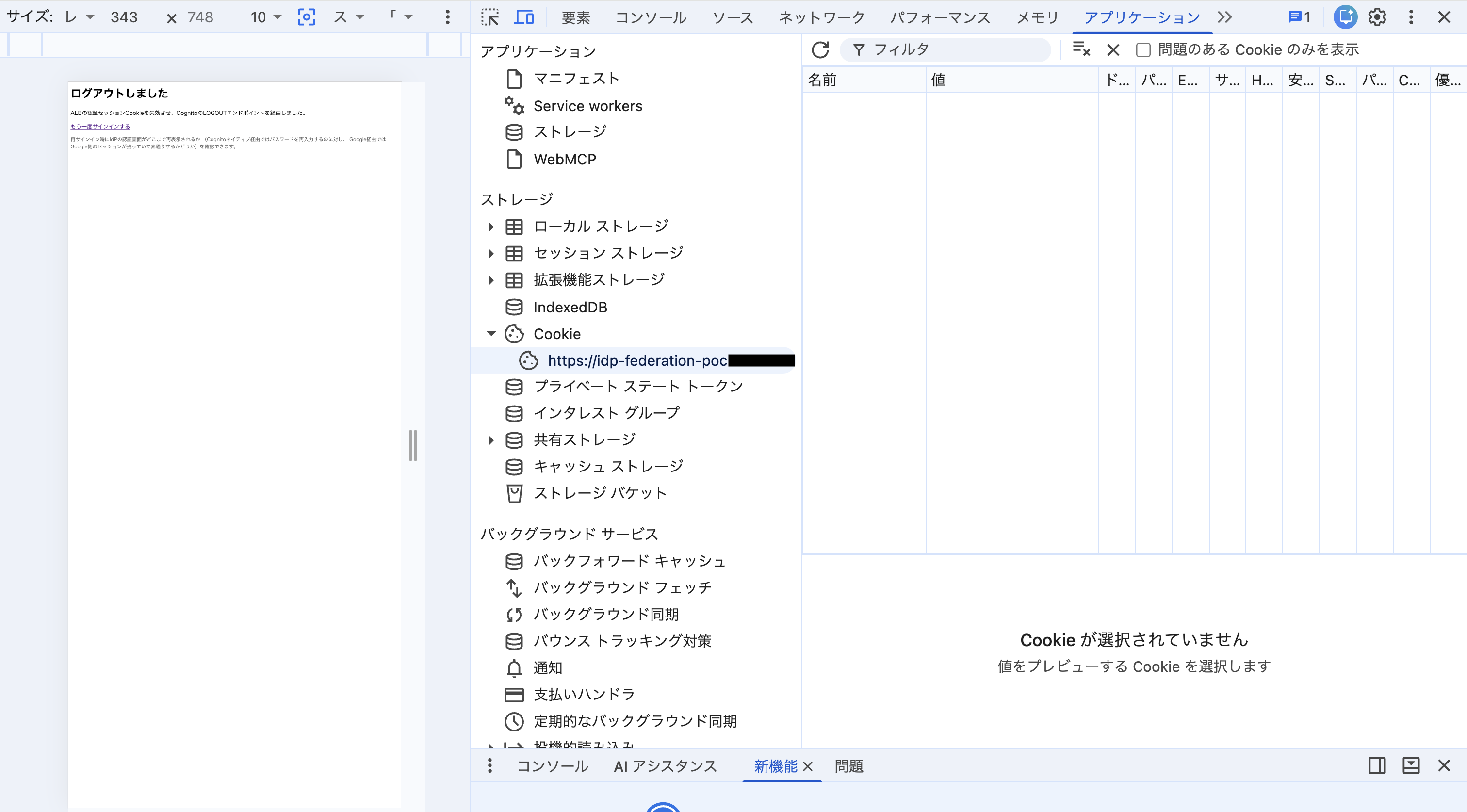Show more DevTools tabs chevron
This screenshot has height=812, width=1467.
coord(1225,17)
